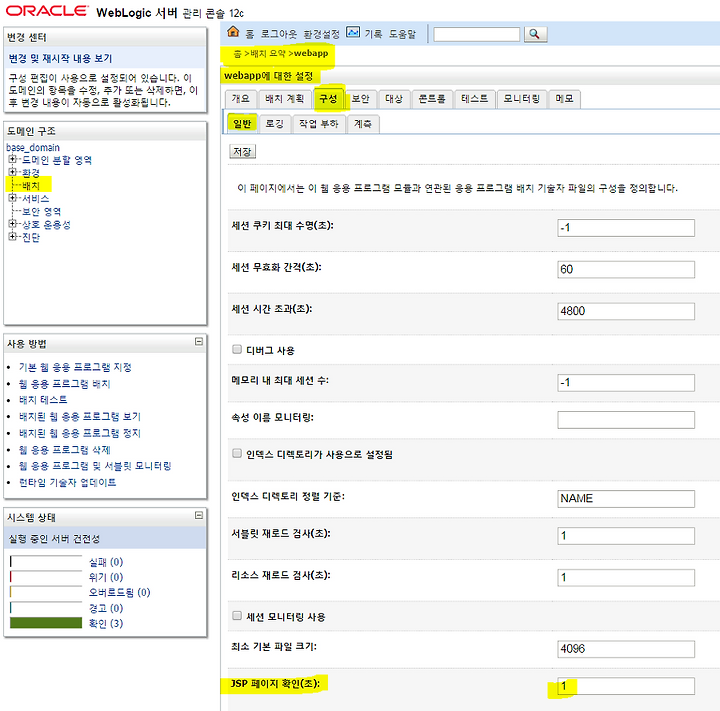
Task: Open 배치된 웹 응용 프로그램 보기 link
Action: pos(80,416)
